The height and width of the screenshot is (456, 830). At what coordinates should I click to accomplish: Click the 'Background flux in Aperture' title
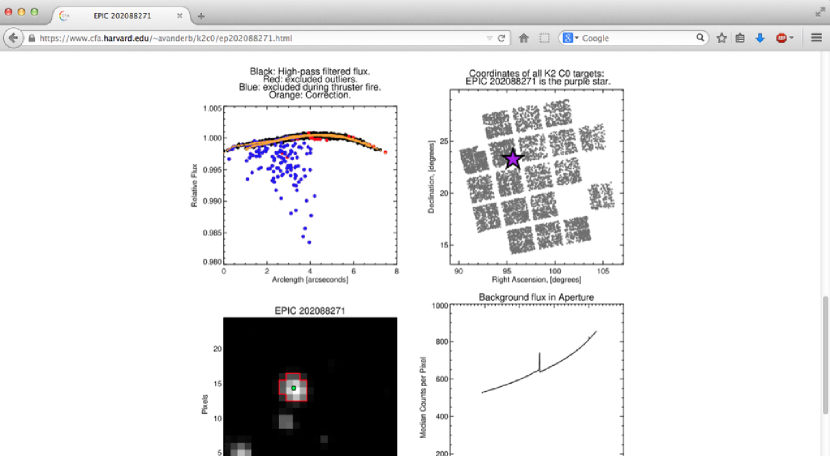coord(536,297)
